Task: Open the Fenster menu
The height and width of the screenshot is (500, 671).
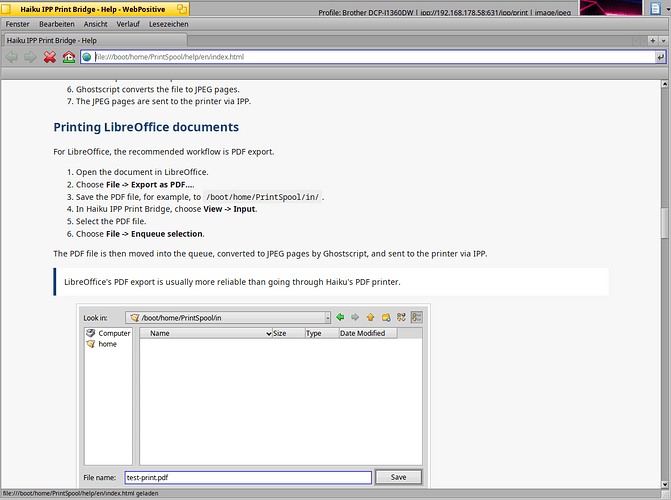Action: pos(18,24)
